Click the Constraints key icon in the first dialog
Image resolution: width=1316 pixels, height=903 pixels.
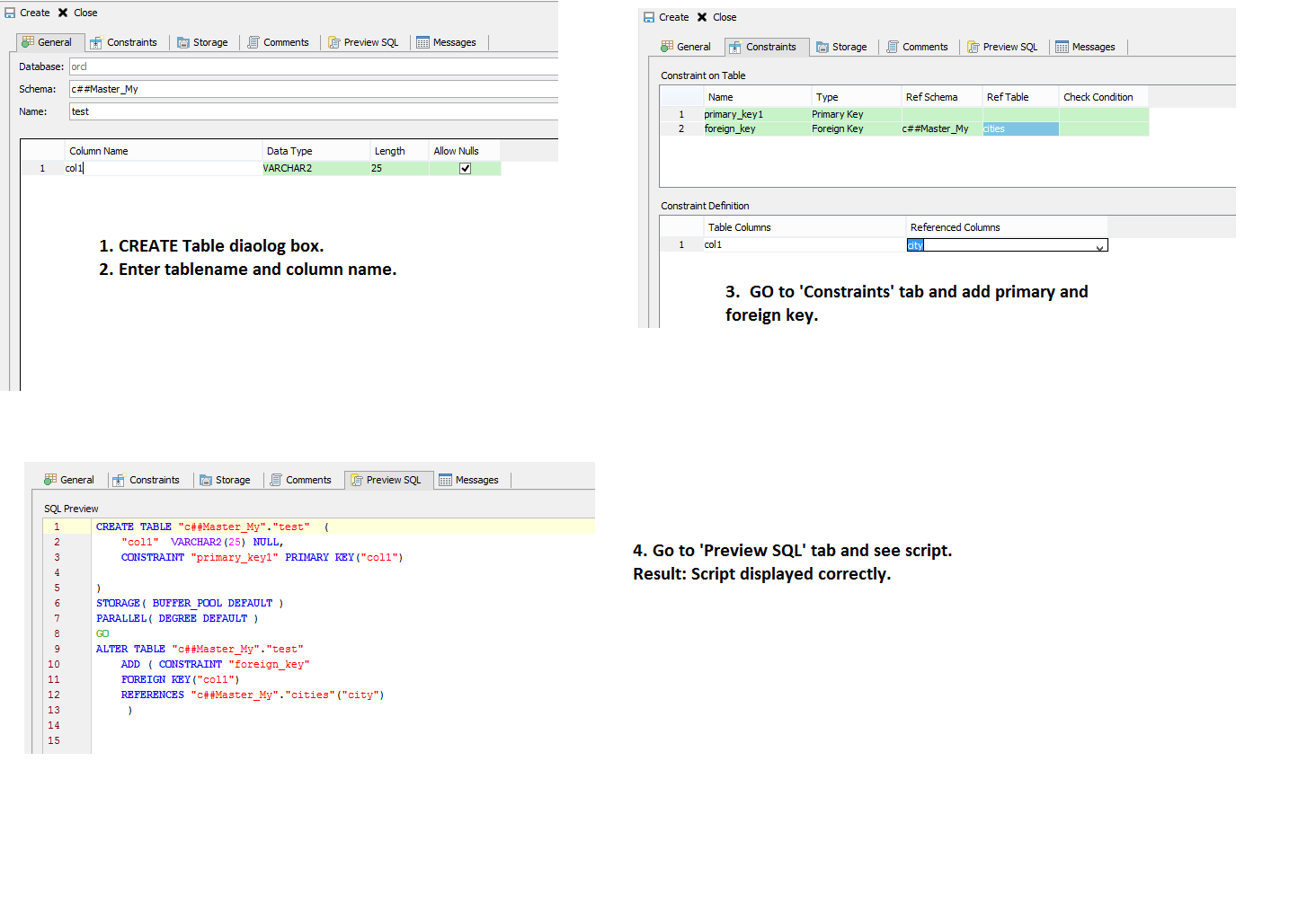[x=94, y=41]
